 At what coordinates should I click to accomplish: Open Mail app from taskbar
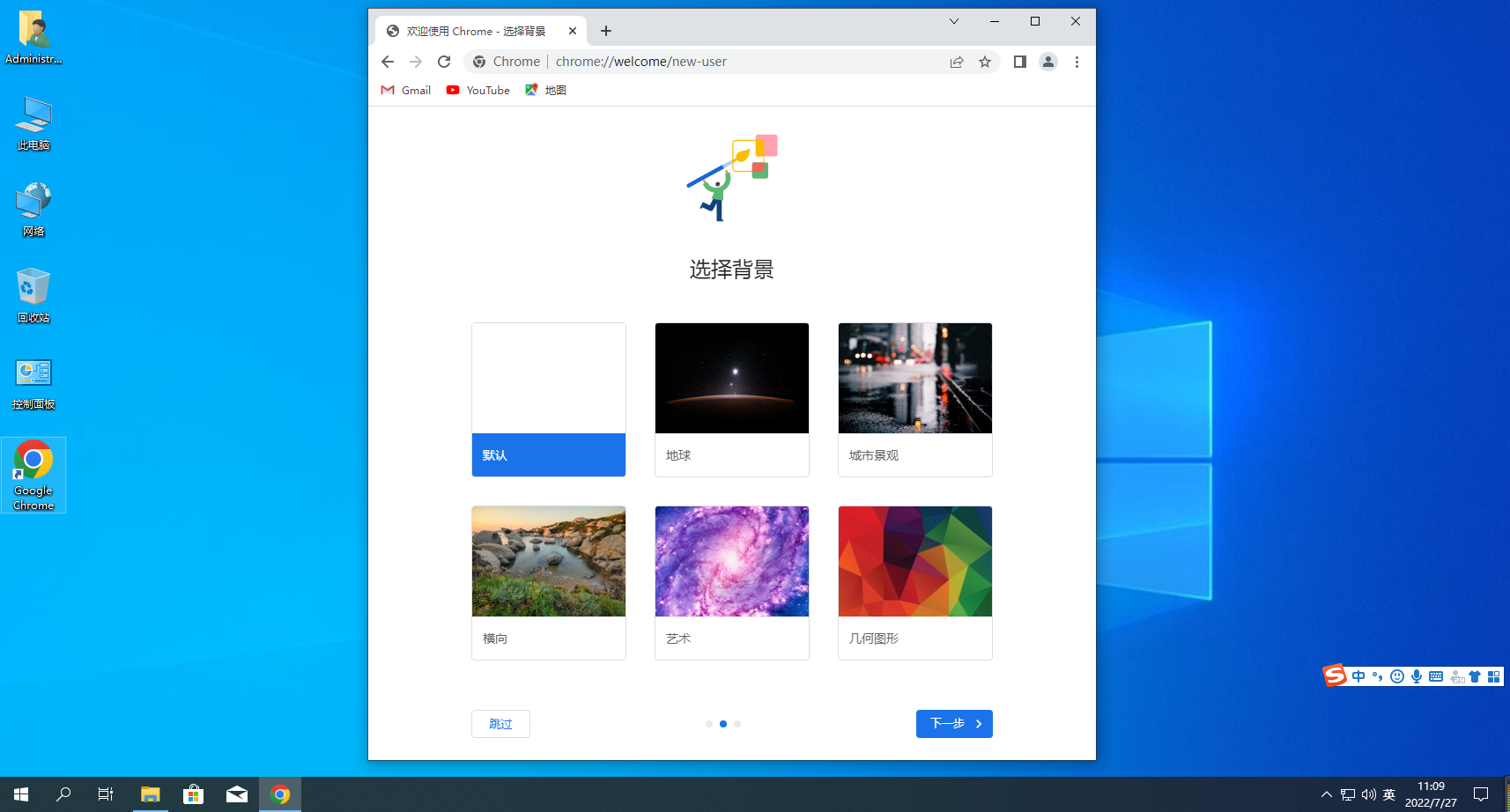coord(237,794)
